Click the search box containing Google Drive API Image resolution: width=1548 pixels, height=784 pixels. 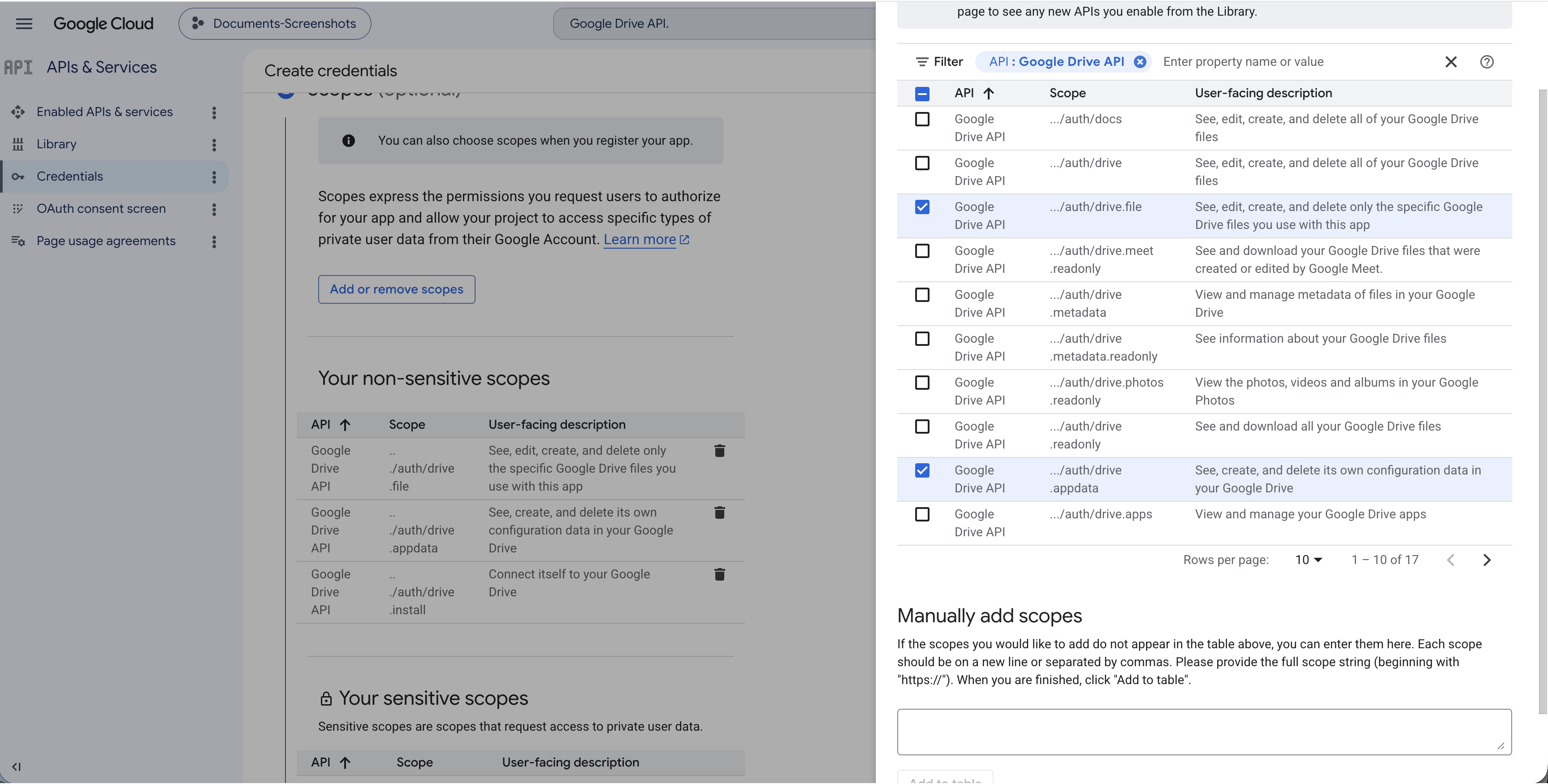click(x=714, y=23)
